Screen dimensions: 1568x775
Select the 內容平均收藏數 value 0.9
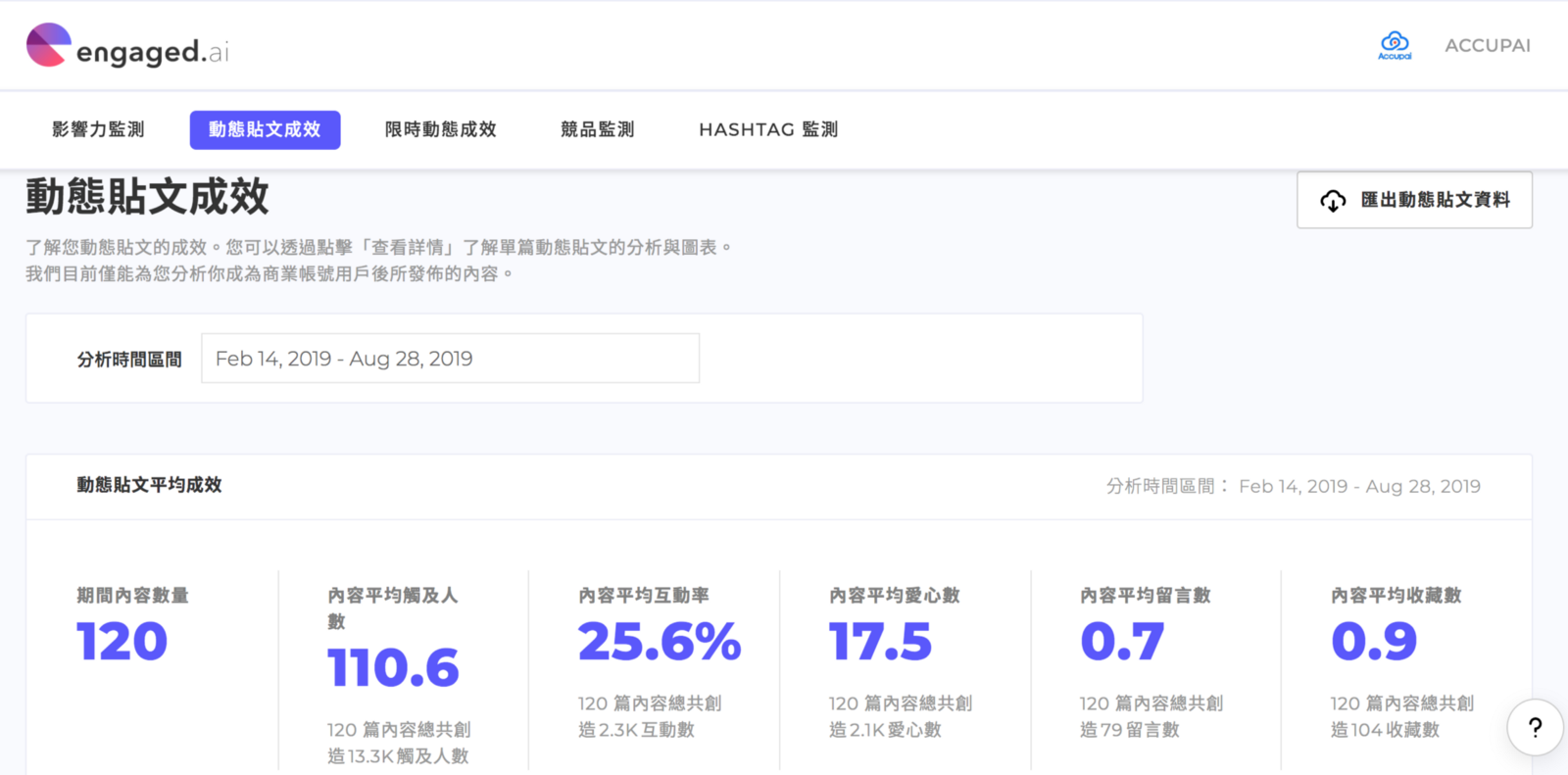pos(1373,643)
